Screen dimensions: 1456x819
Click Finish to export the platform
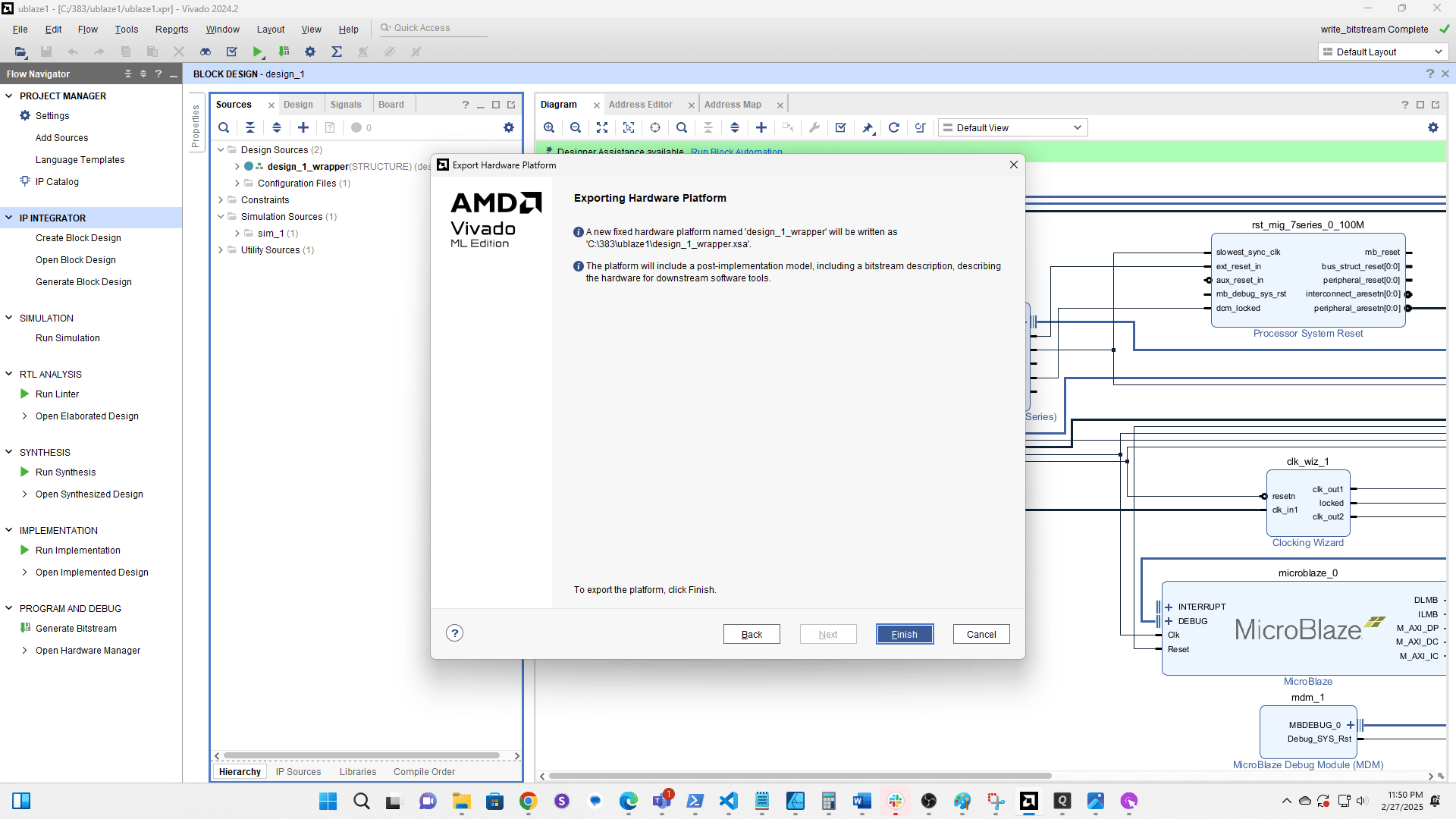click(x=904, y=634)
